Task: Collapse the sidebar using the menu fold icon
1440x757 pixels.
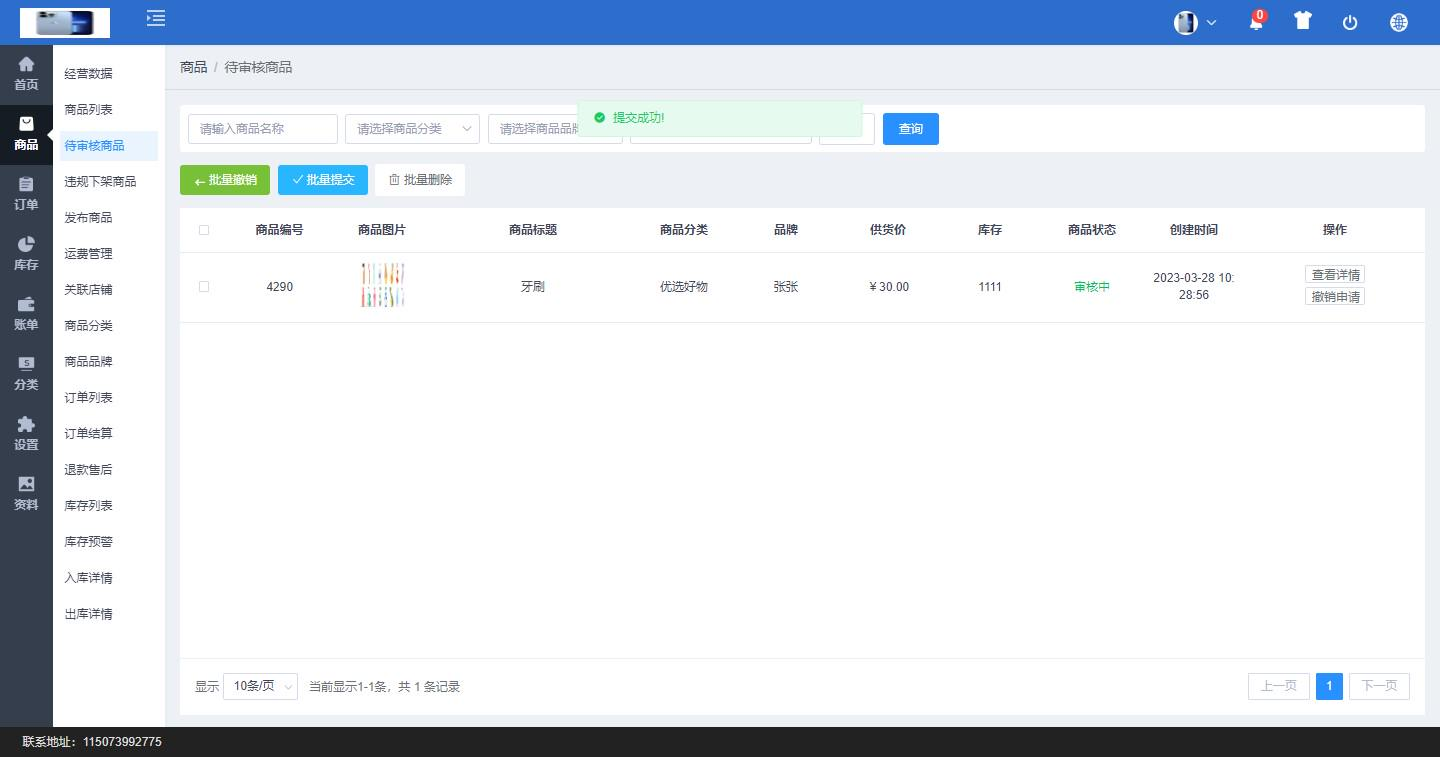Action: click(x=156, y=18)
